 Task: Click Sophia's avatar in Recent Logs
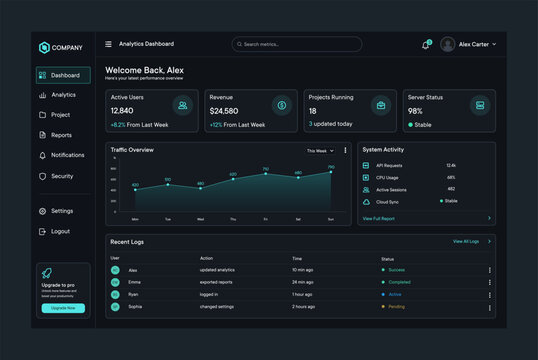(x=115, y=307)
